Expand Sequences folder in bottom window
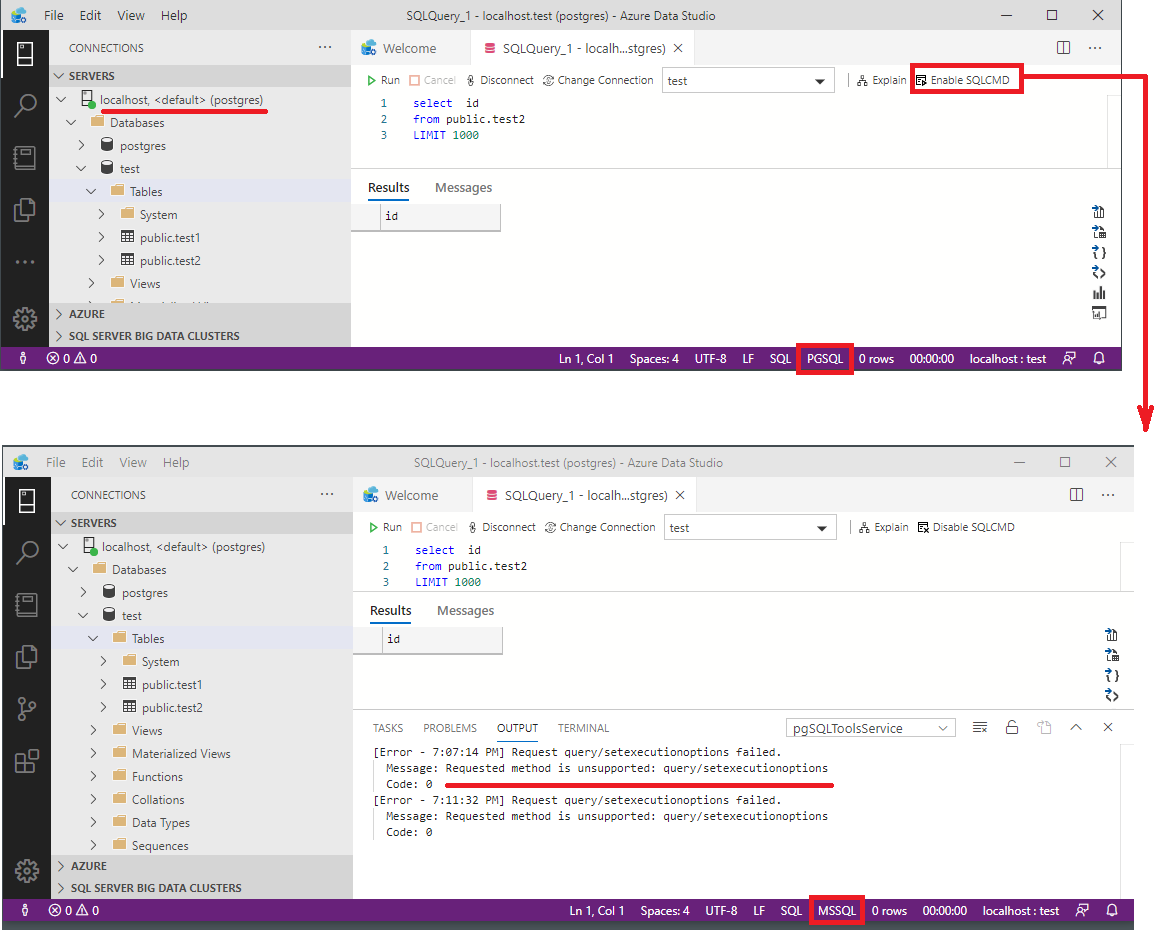 click(93, 845)
